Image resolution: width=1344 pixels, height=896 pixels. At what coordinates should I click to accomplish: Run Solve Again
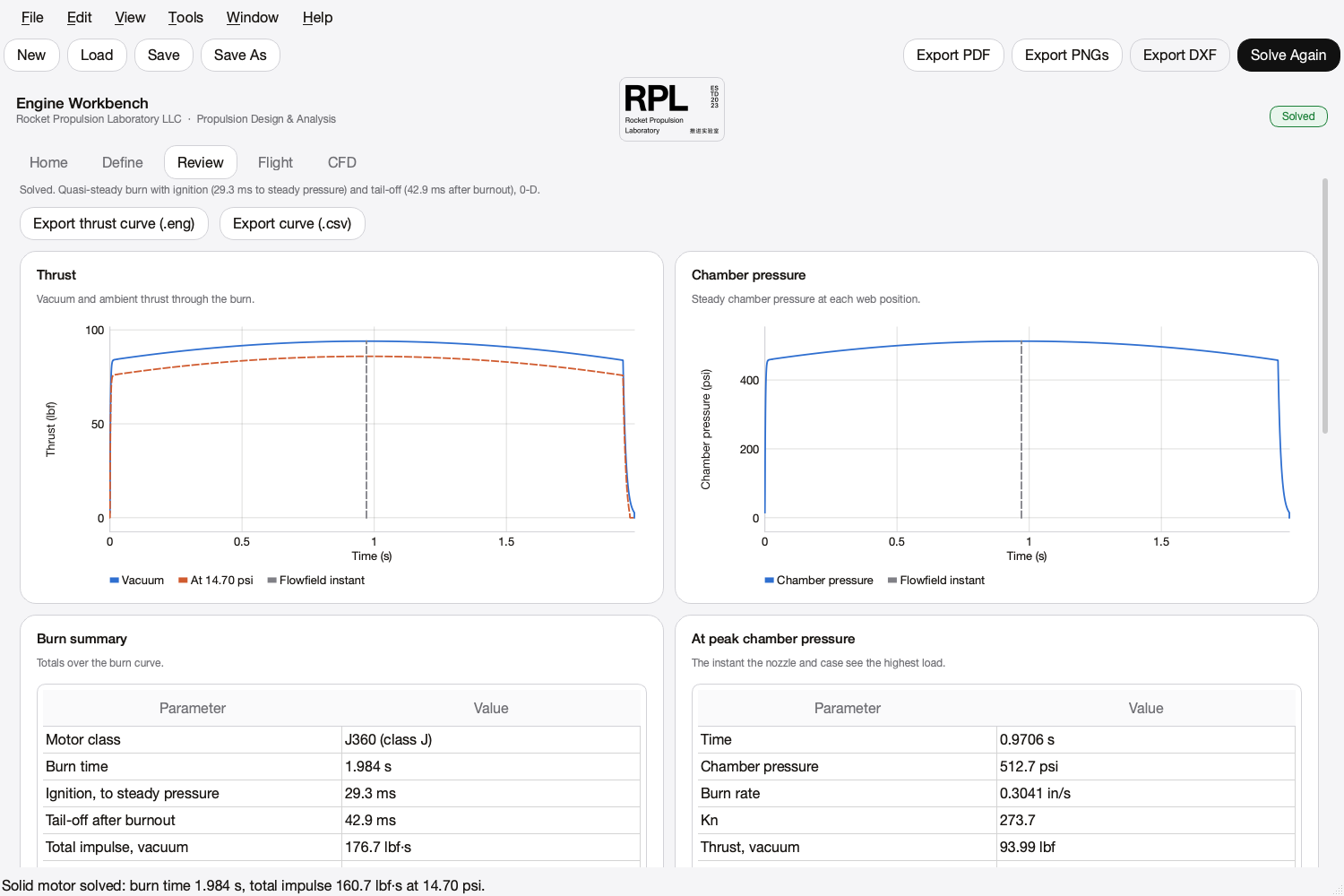[x=1288, y=55]
